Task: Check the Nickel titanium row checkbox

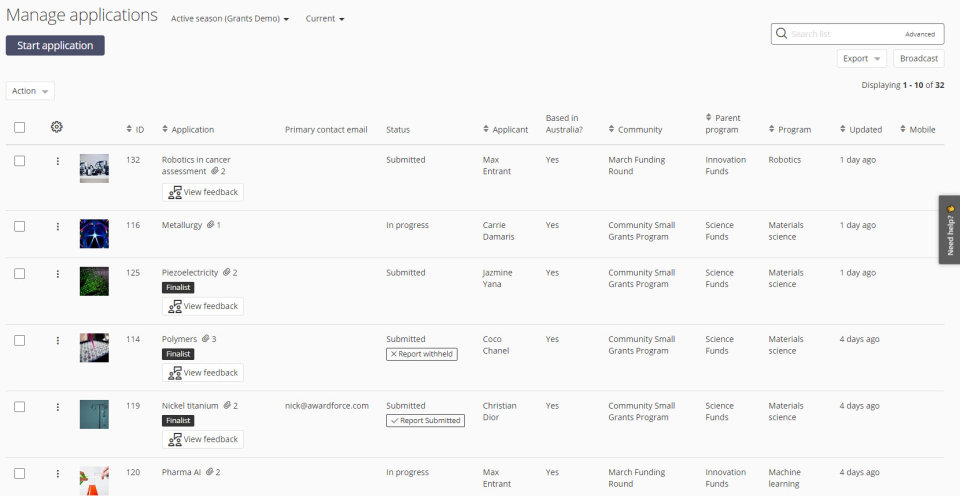Action: coord(20,407)
